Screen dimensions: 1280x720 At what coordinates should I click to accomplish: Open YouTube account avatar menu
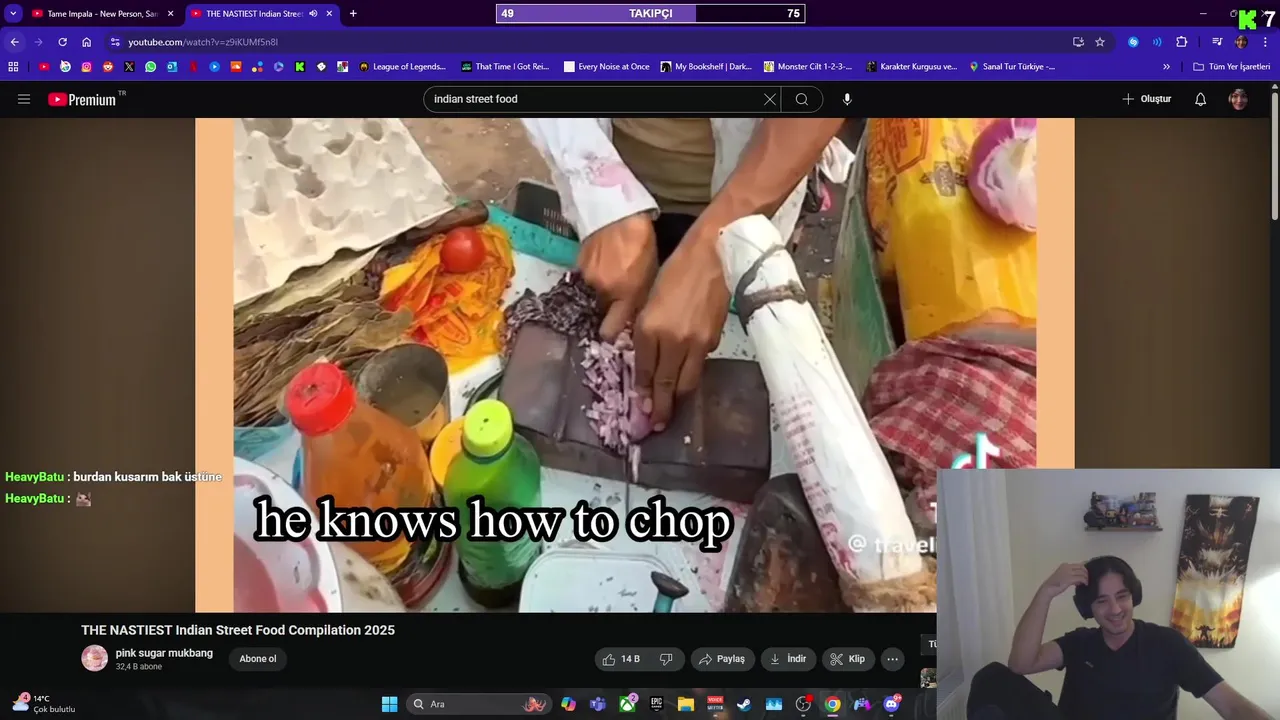[x=1238, y=99]
